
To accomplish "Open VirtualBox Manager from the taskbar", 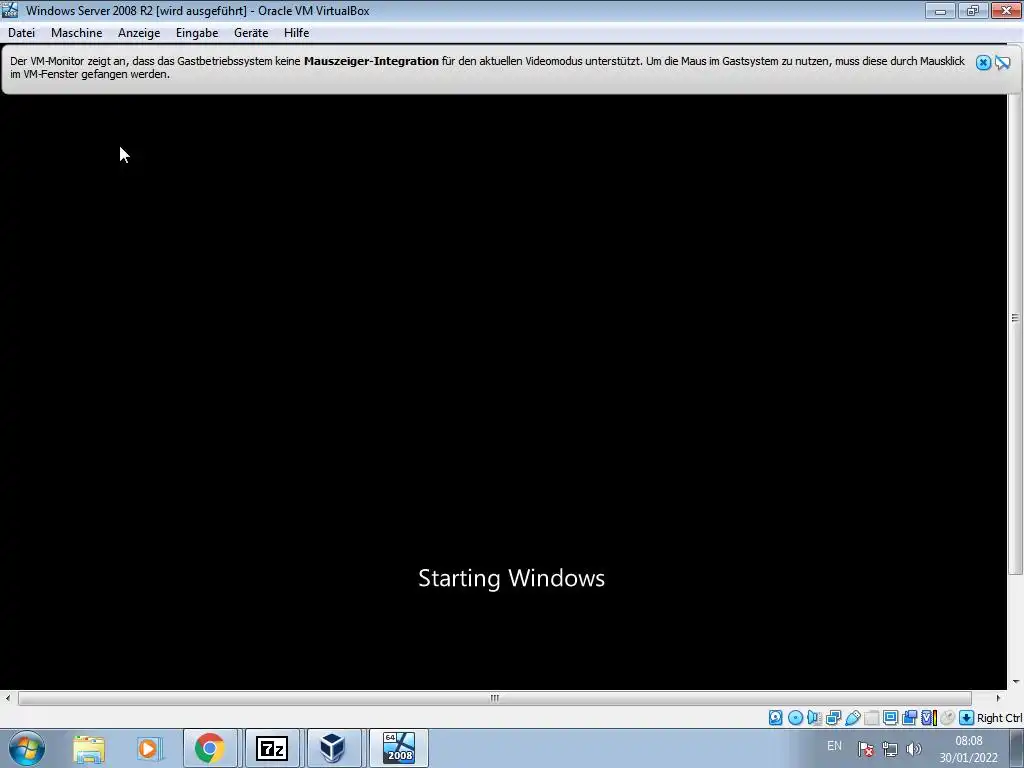I will point(333,748).
